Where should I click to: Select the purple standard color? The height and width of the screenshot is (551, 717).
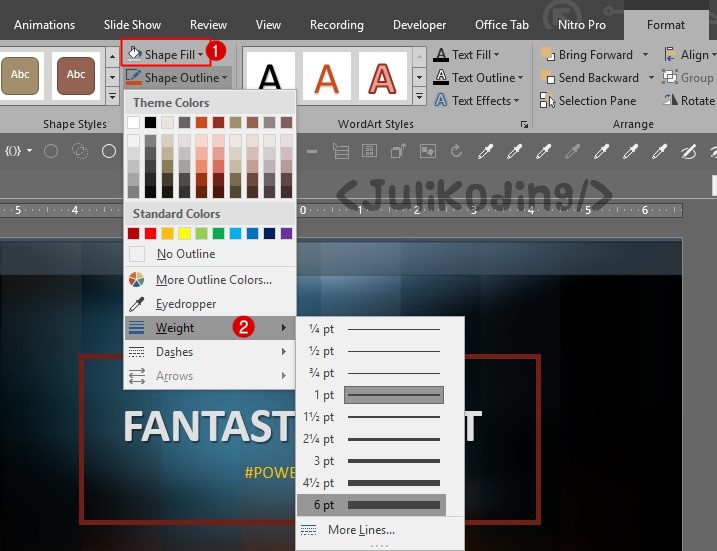[x=286, y=234]
